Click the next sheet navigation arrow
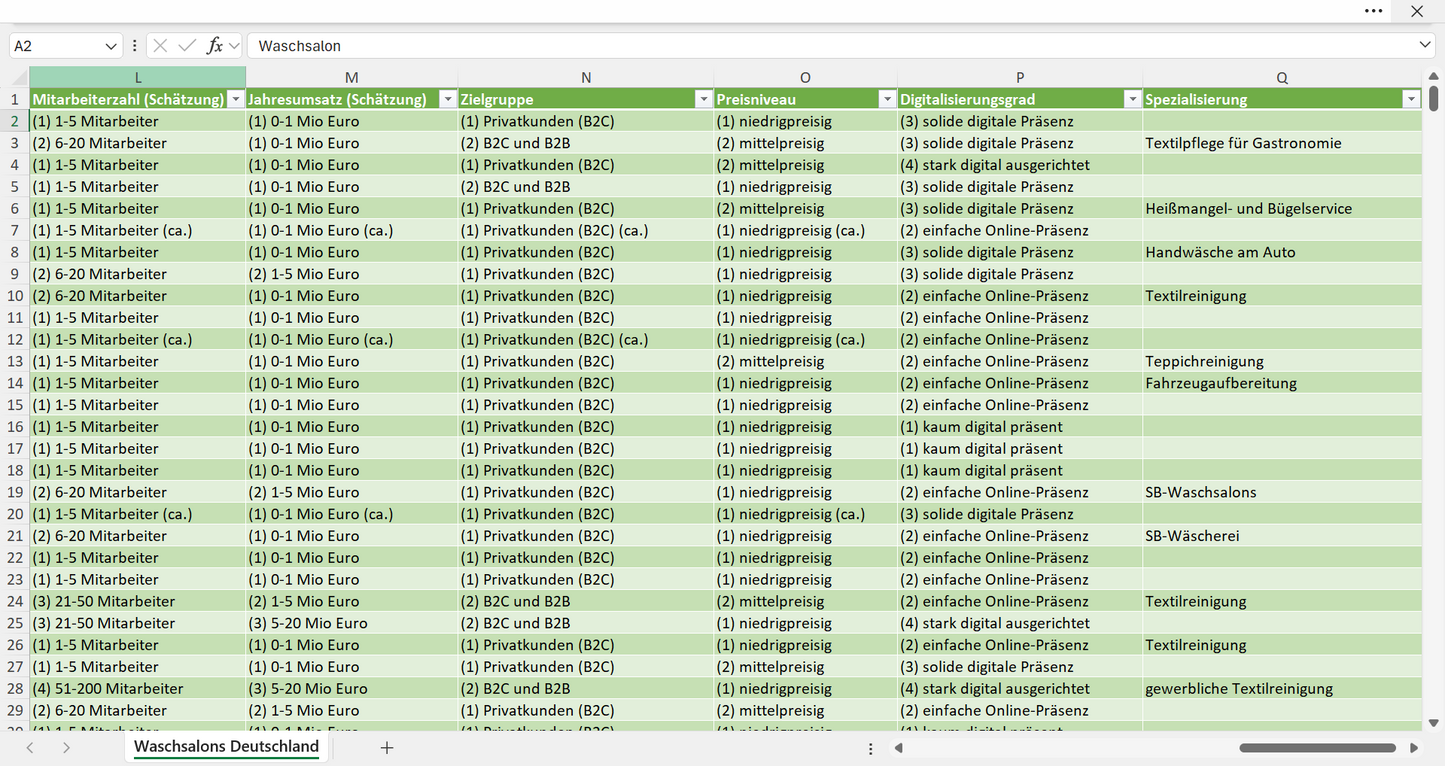The image size is (1445, 766). pyautogui.click(x=66, y=747)
